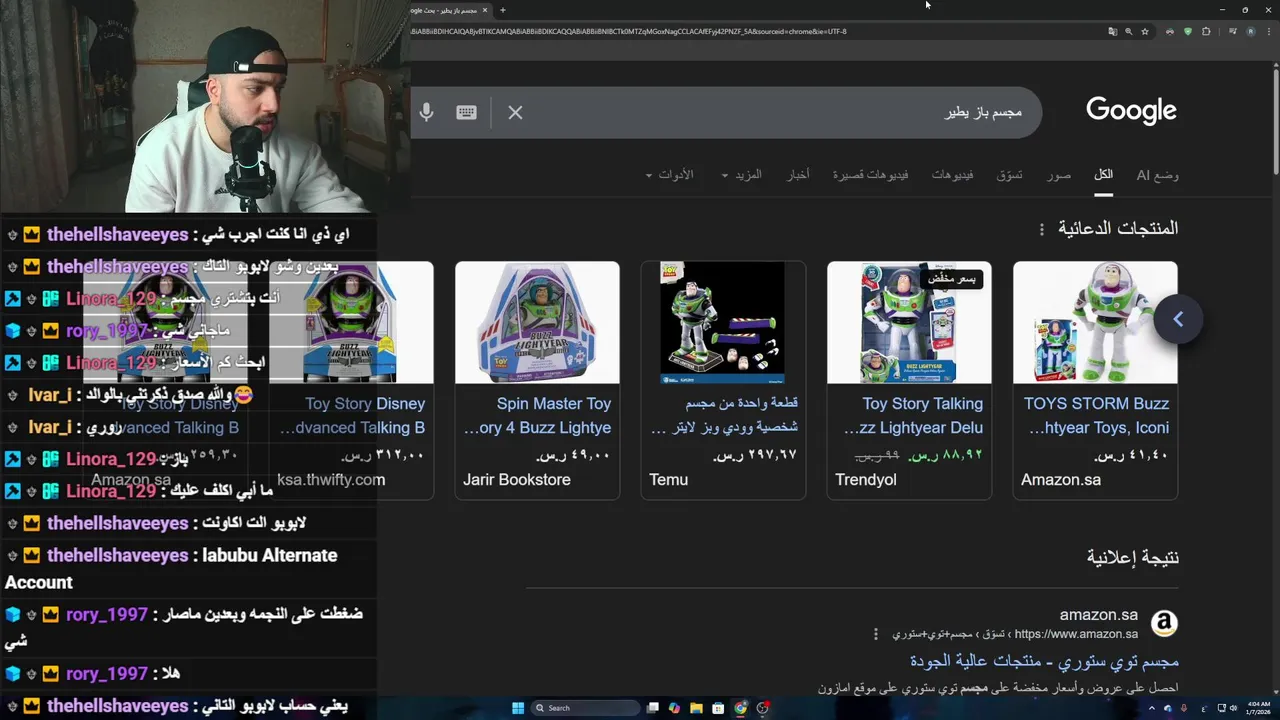Image resolution: width=1280 pixels, height=720 pixels.
Task: Open sponsored products info three-dot menu
Action: coord(1041,229)
